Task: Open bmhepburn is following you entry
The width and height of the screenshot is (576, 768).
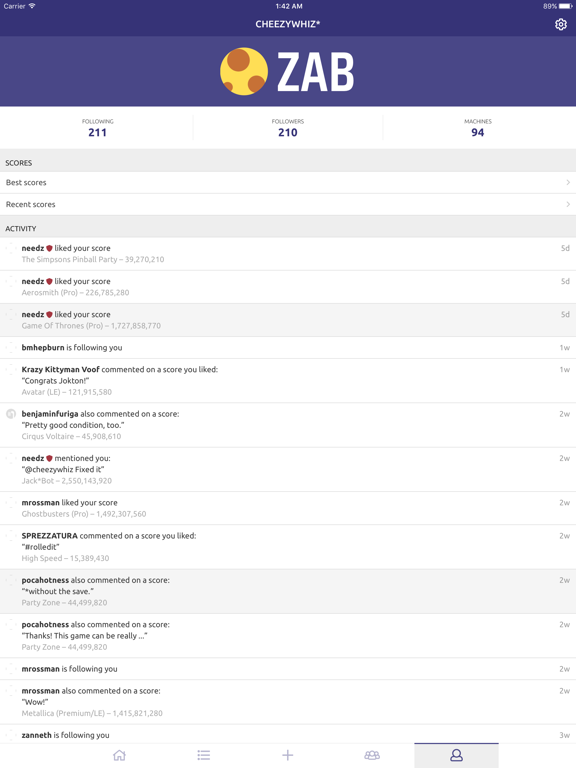Action: 288,347
